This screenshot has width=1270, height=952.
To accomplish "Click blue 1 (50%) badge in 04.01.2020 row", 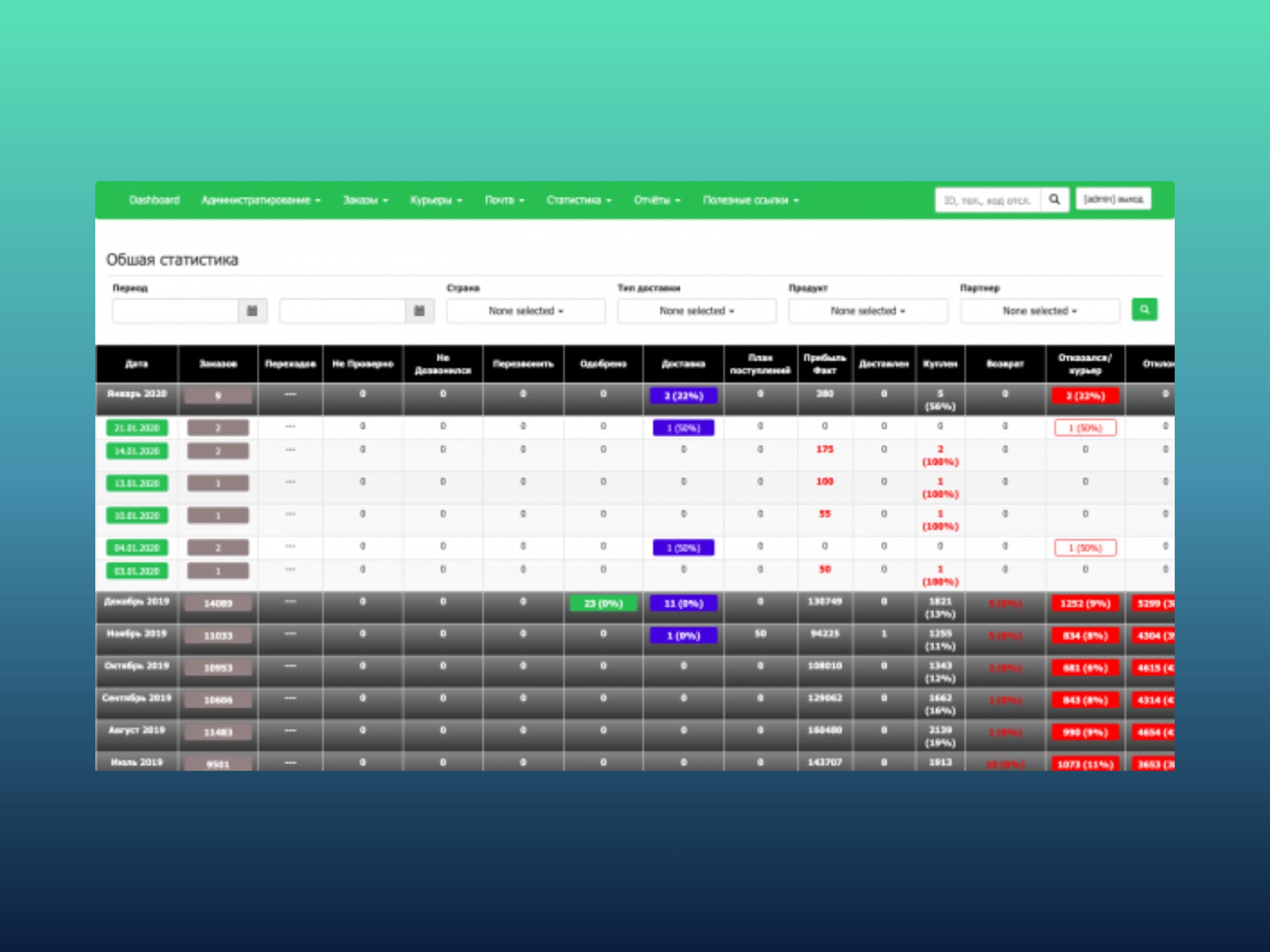I will click(x=683, y=548).
